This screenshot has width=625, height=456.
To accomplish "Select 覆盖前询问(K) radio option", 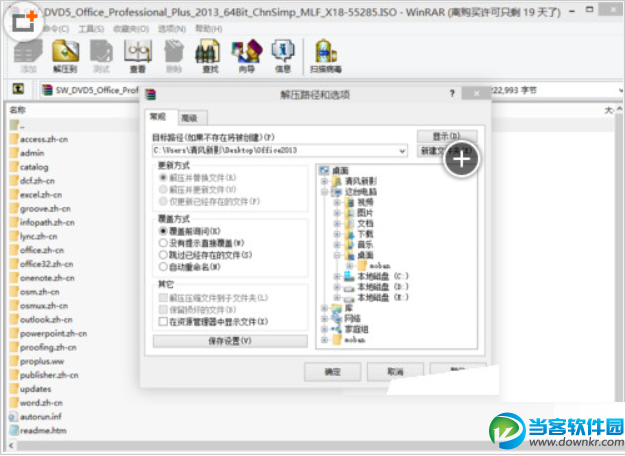I will (x=163, y=231).
